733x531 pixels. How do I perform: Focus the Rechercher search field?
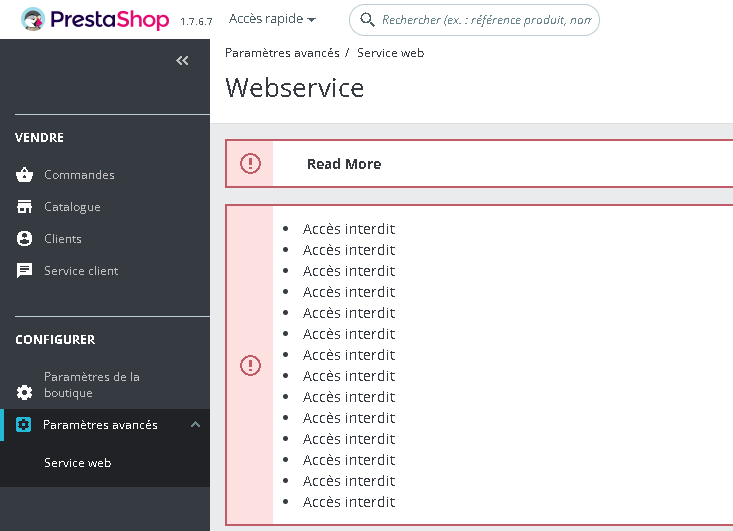(x=474, y=20)
